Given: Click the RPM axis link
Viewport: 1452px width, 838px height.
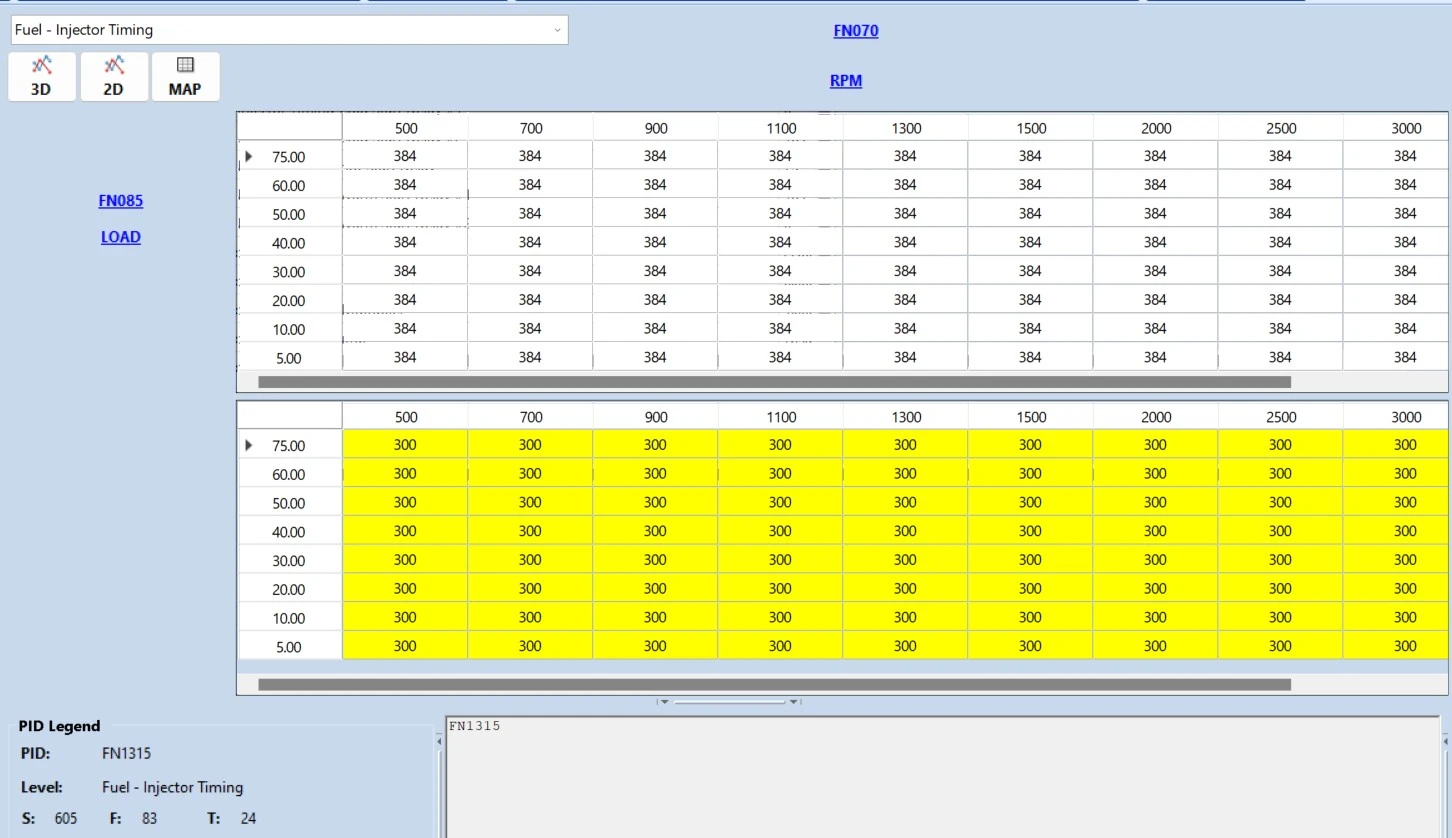Looking at the screenshot, I should tap(846, 81).
